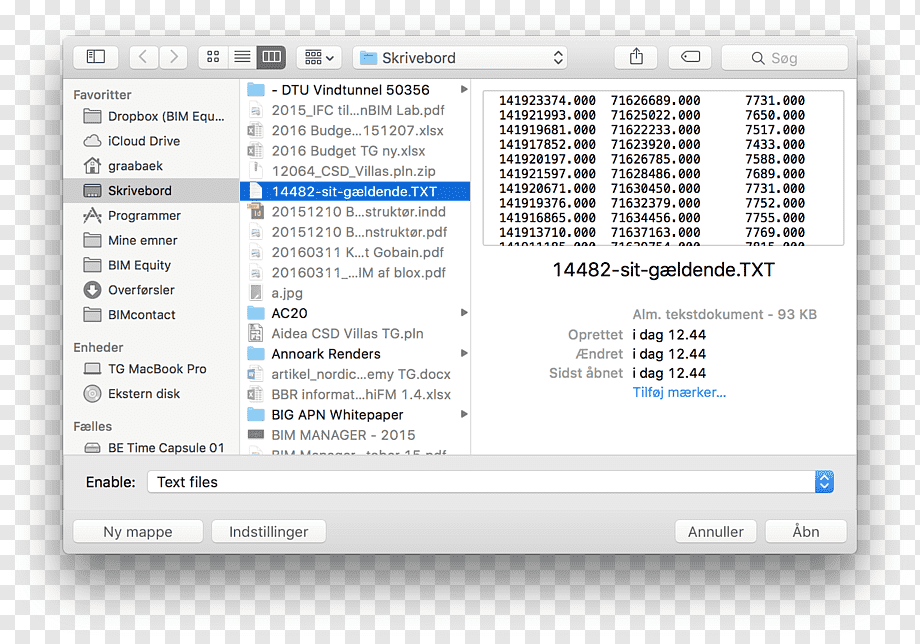Click the edit tags icon

click(690, 57)
